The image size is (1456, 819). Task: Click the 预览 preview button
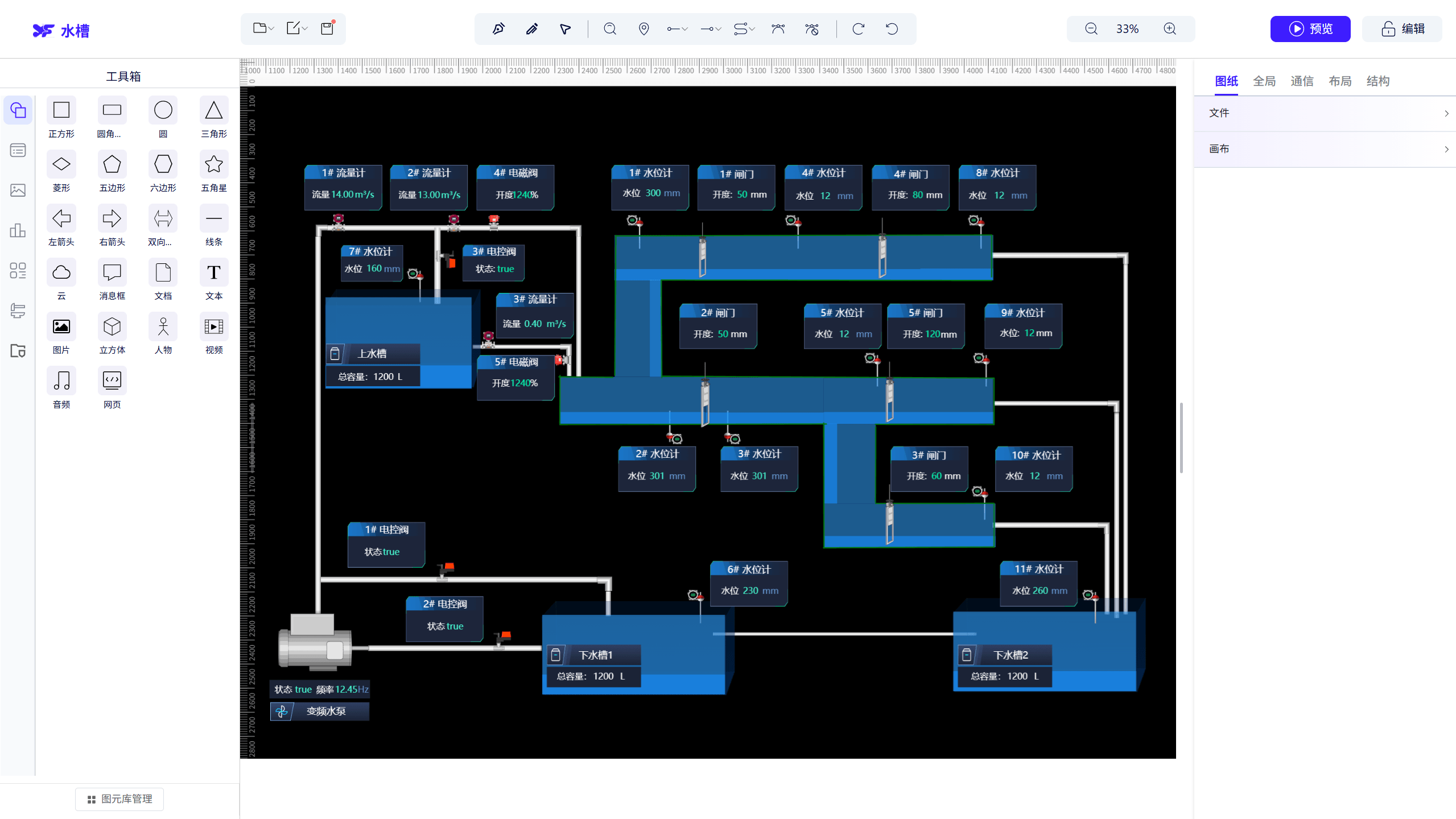click(1310, 29)
